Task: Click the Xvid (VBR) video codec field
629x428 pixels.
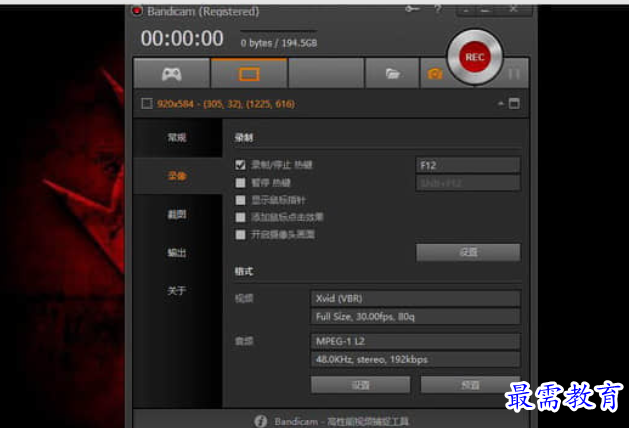Action: (416, 298)
